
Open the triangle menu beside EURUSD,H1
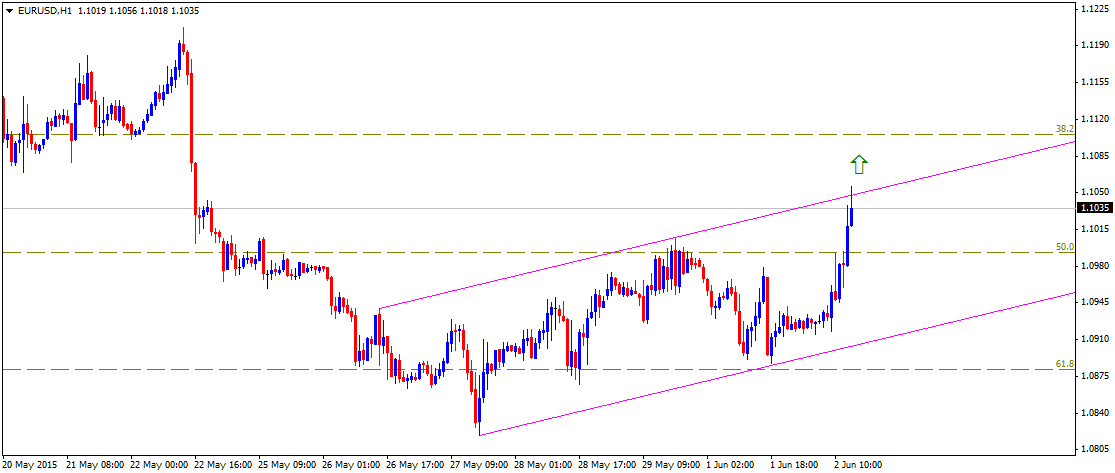click(x=9, y=9)
